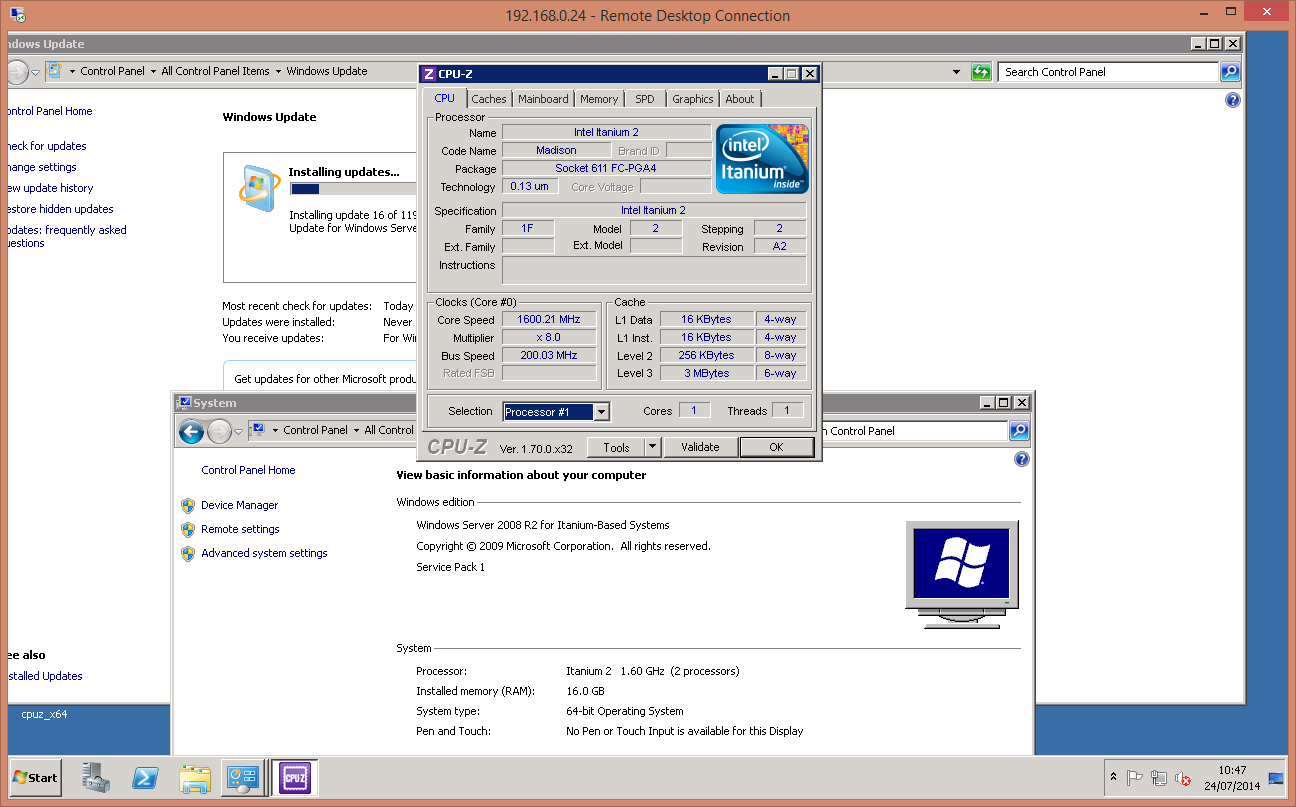Open Remote settings in System window

[240, 529]
